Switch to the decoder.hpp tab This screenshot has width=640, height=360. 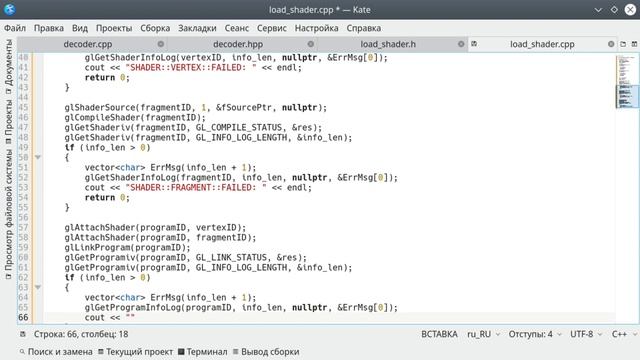click(238, 44)
